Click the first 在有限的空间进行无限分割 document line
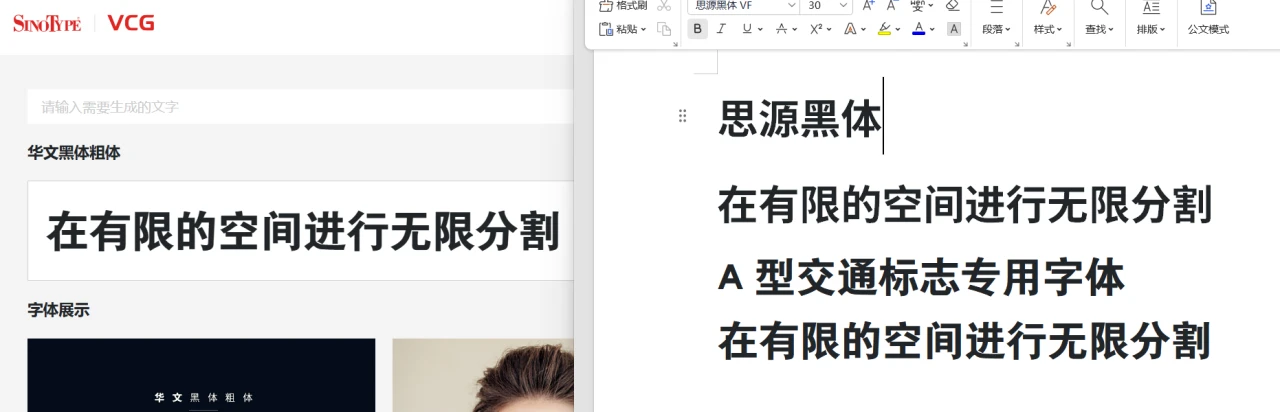This screenshot has height=412, width=1280. pyautogui.click(x=965, y=206)
